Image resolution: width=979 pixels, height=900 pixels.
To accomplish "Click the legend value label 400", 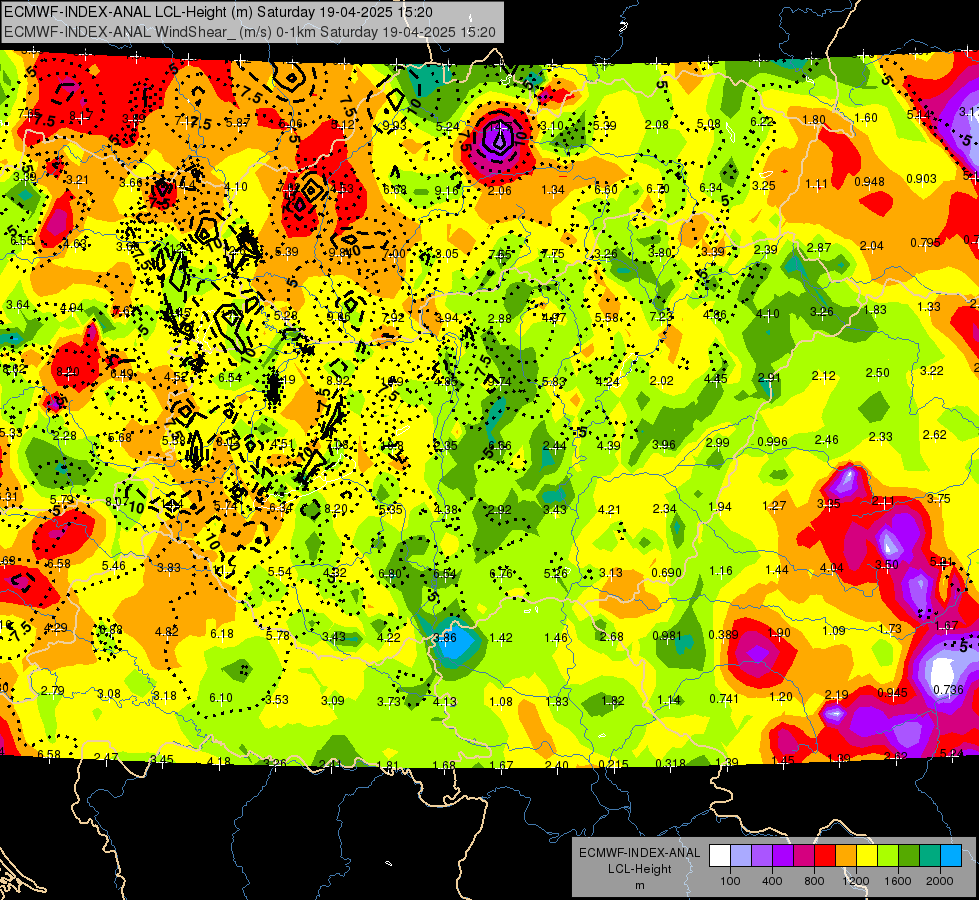I will point(772,881).
